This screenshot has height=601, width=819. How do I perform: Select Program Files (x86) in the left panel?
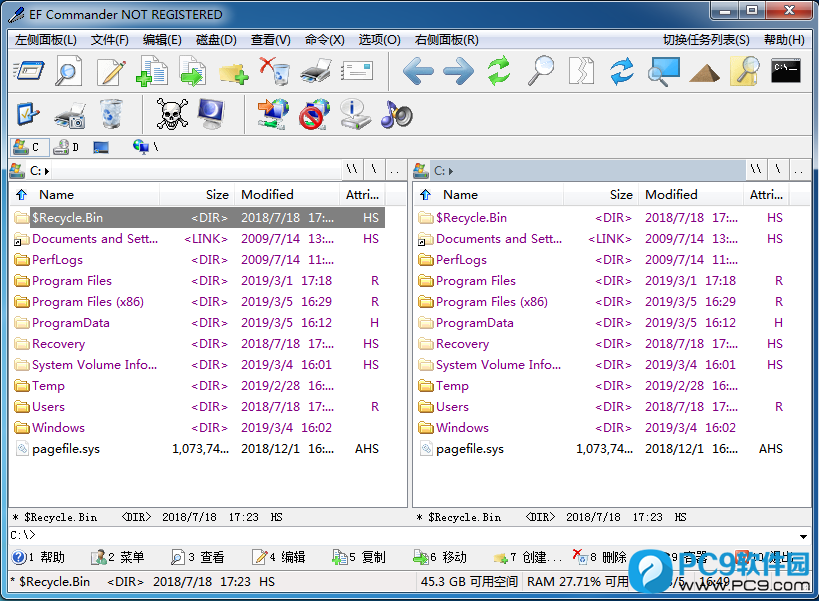[88, 302]
